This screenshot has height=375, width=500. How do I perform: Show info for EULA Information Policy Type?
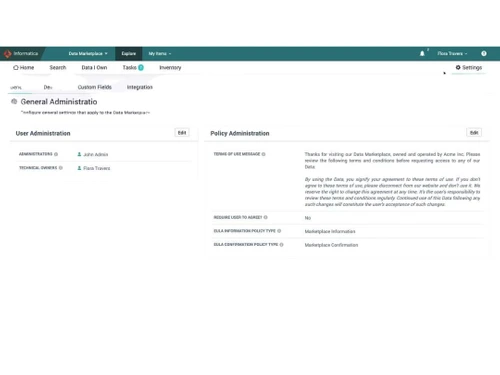[279, 231]
